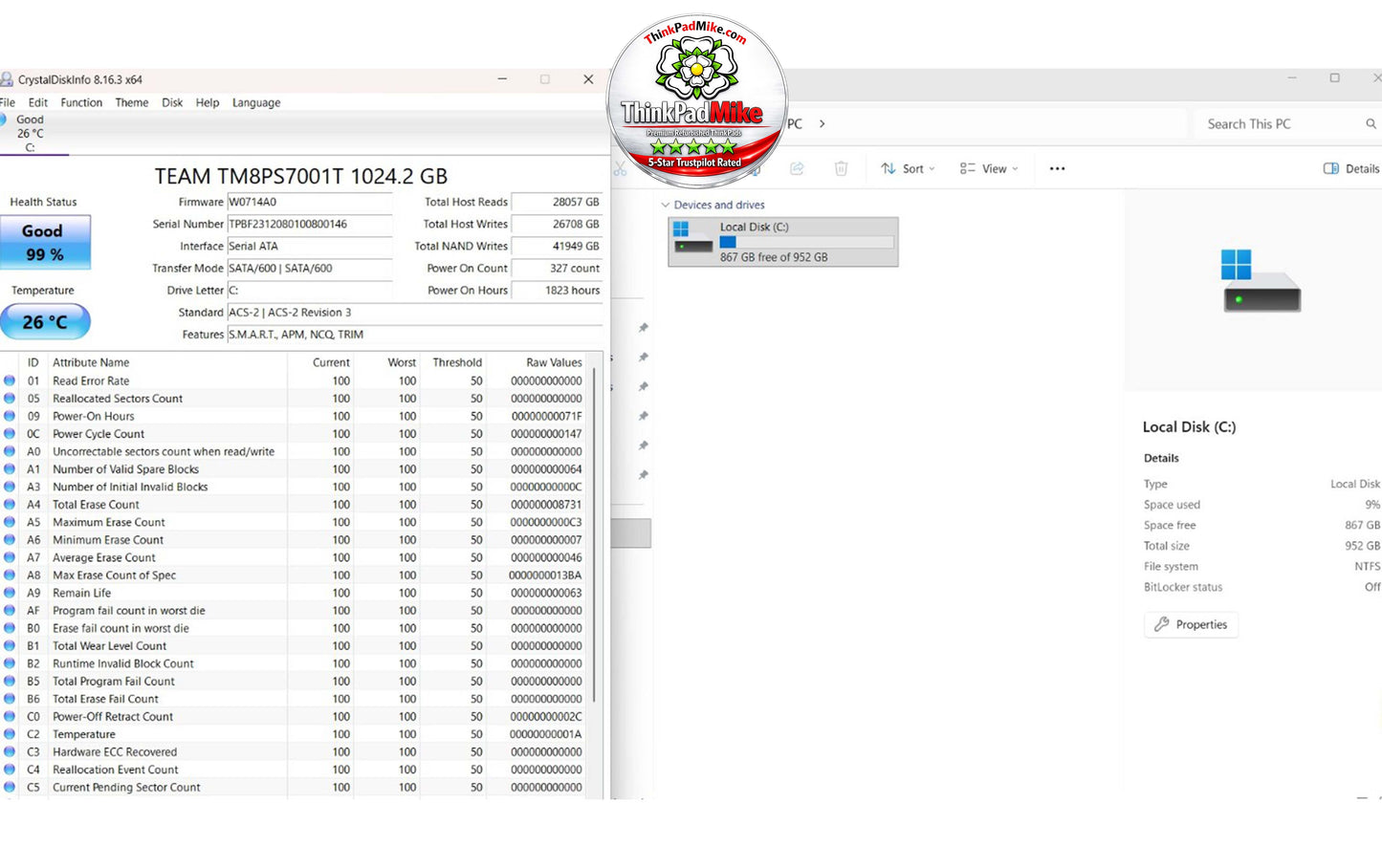Click the NTFS file system value
The width and height of the screenshot is (1382, 868).
pyautogui.click(x=1368, y=566)
